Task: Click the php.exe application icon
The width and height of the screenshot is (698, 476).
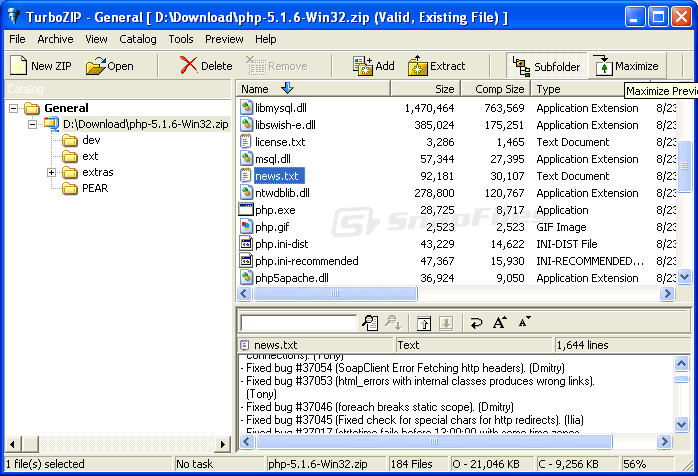Action: (246, 209)
